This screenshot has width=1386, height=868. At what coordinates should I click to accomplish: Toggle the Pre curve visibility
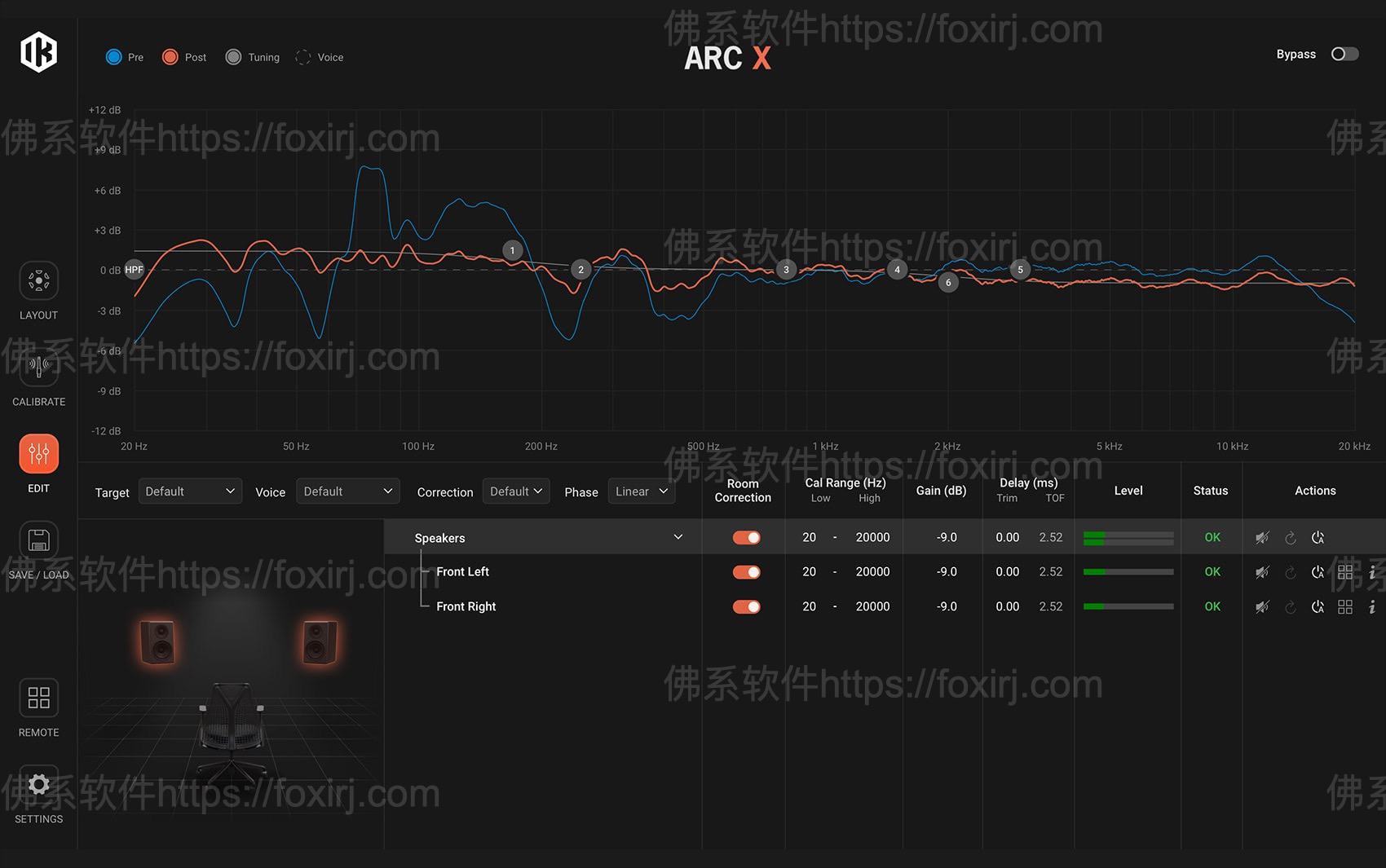point(114,57)
